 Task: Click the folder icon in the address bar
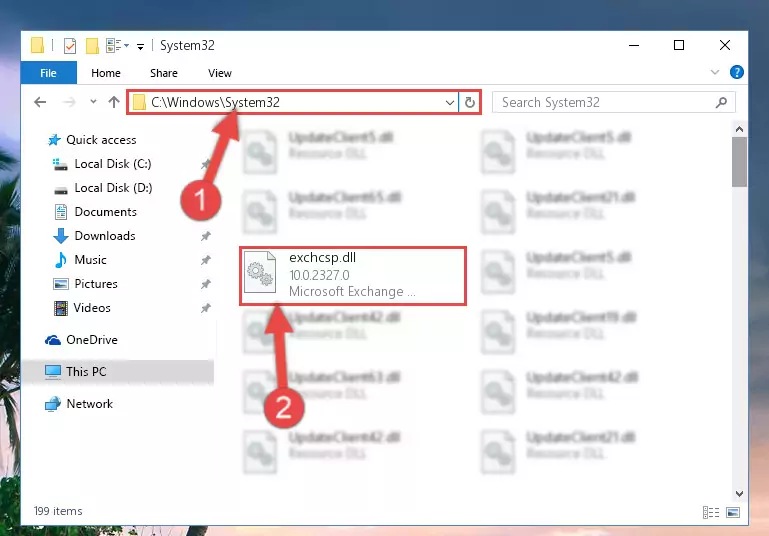pyautogui.click(x=139, y=102)
